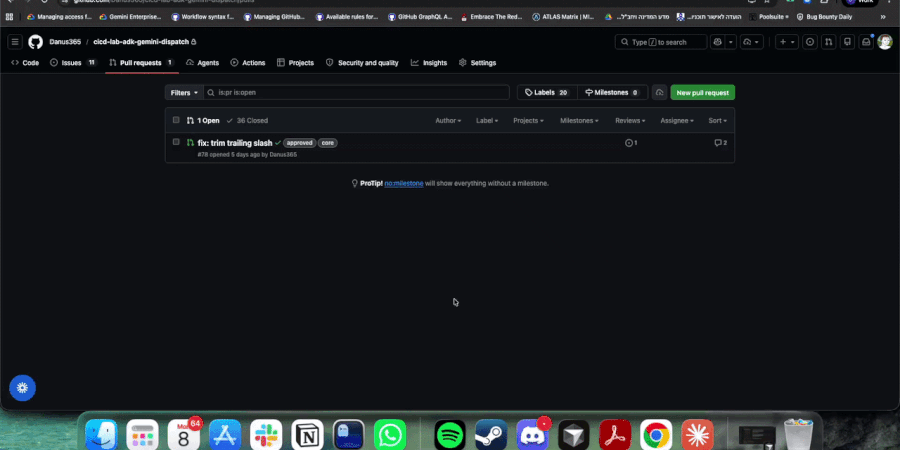Show the 1 Open pull requests

click(203, 121)
